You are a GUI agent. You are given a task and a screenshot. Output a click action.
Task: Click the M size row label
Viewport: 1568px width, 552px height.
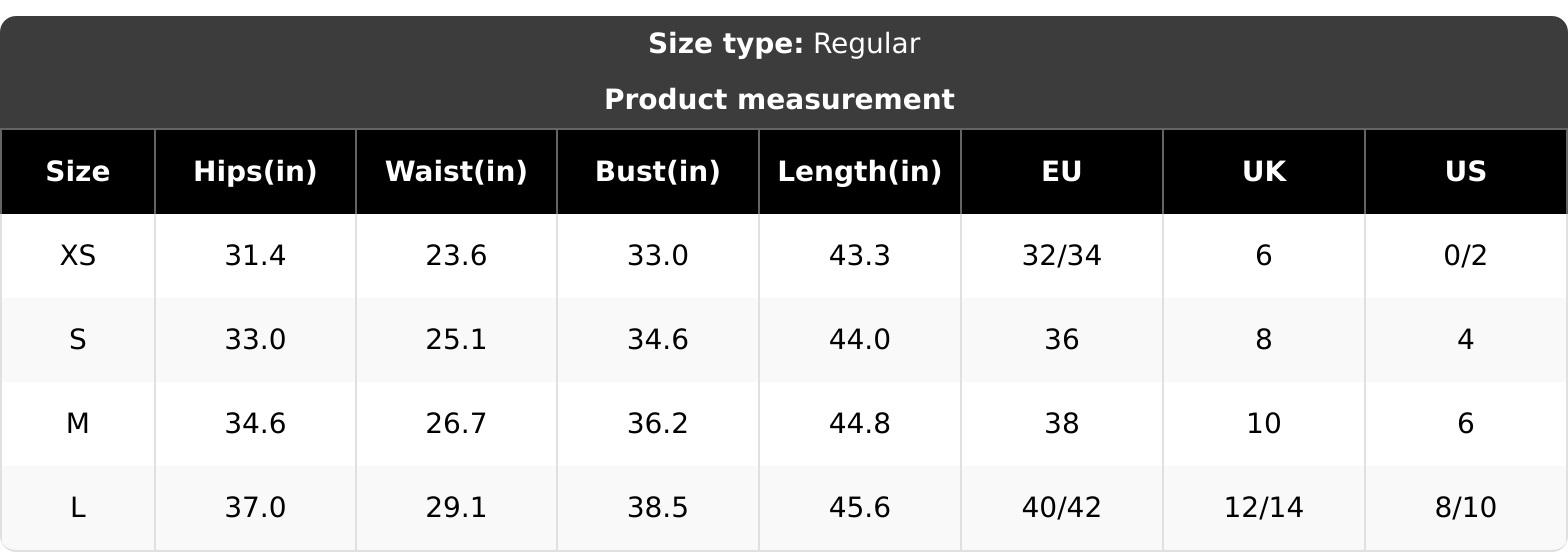pyautogui.click(x=78, y=424)
